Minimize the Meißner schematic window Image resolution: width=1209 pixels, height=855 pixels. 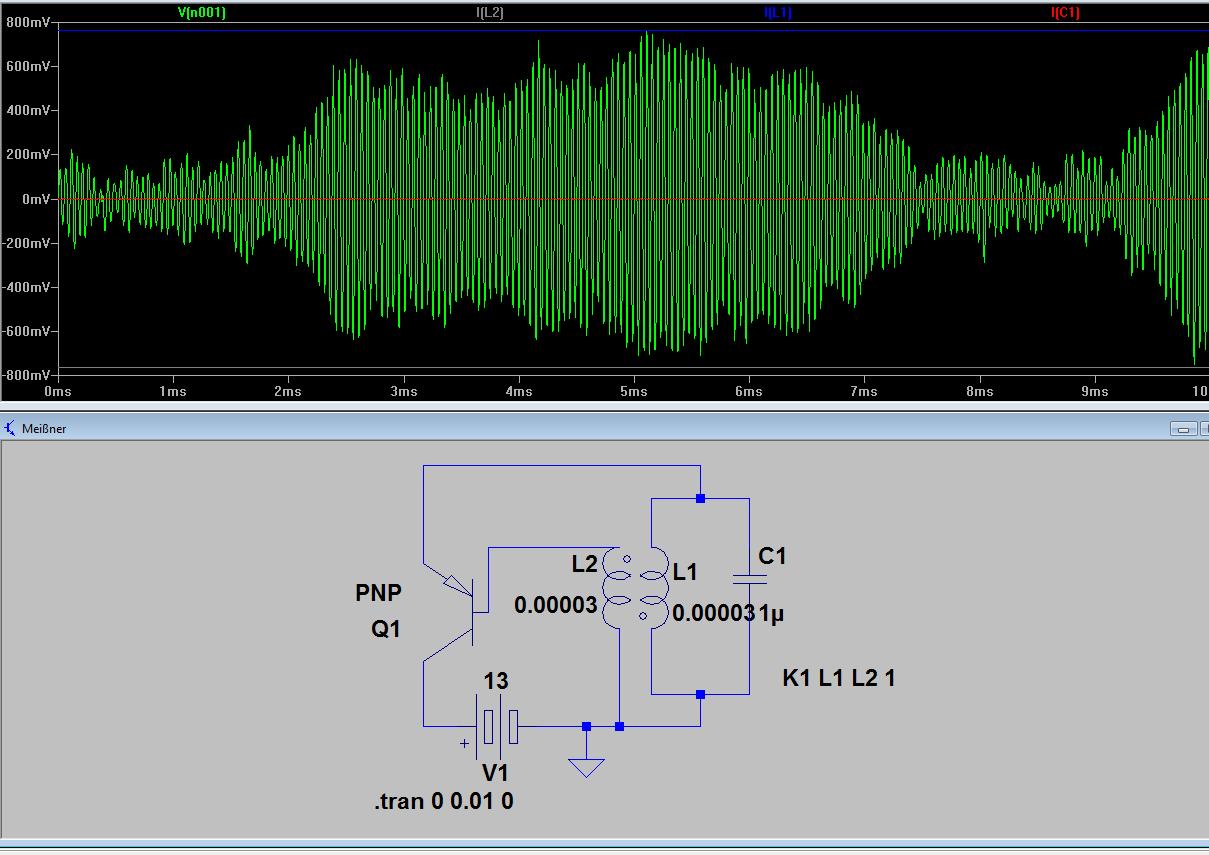pyautogui.click(x=1184, y=429)
